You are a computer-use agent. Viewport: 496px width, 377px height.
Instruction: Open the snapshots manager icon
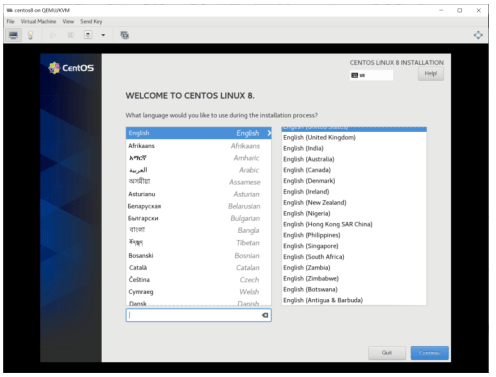(x=124, y=35)
